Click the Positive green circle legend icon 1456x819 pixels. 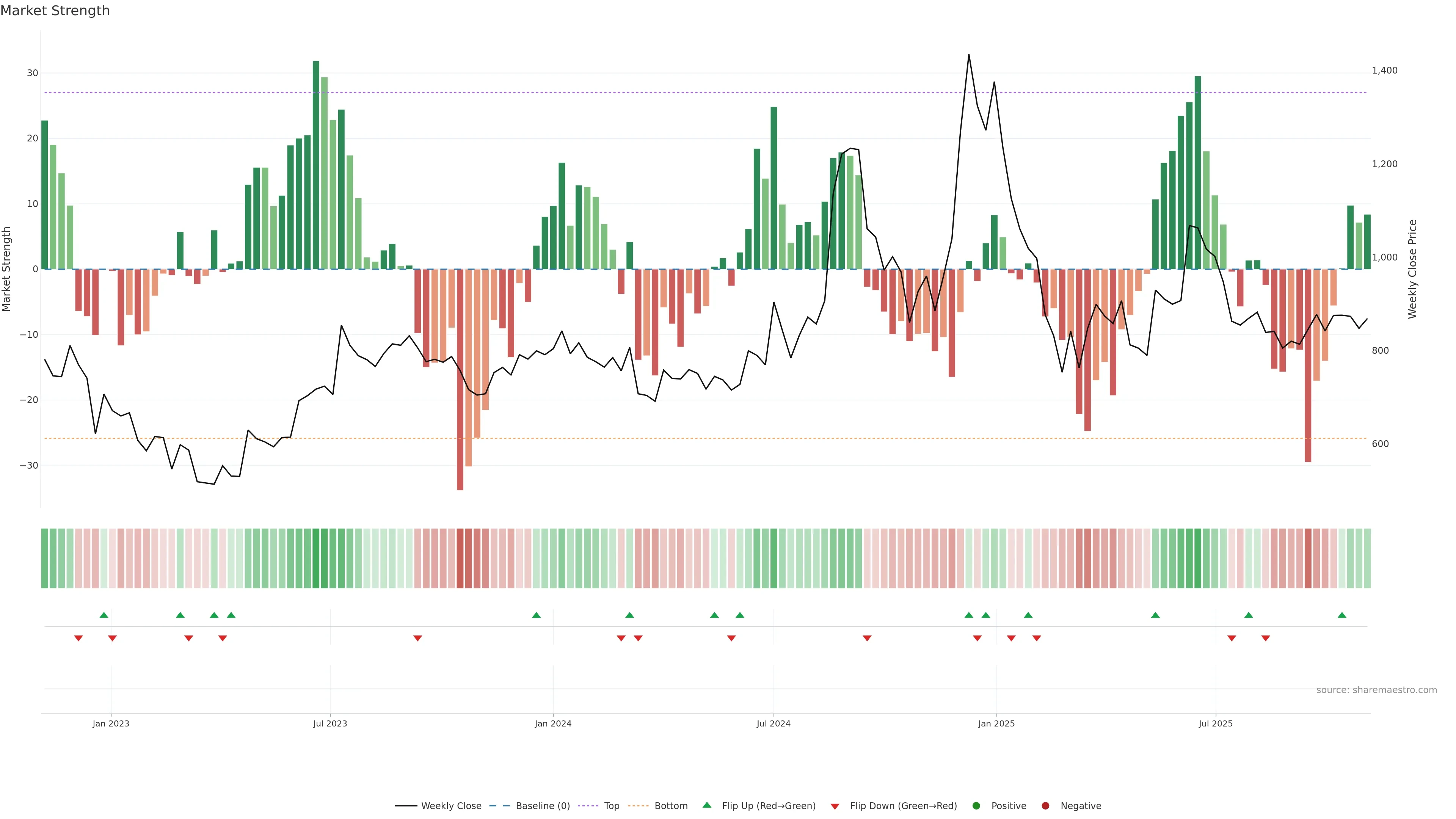[x=976, y=805]
